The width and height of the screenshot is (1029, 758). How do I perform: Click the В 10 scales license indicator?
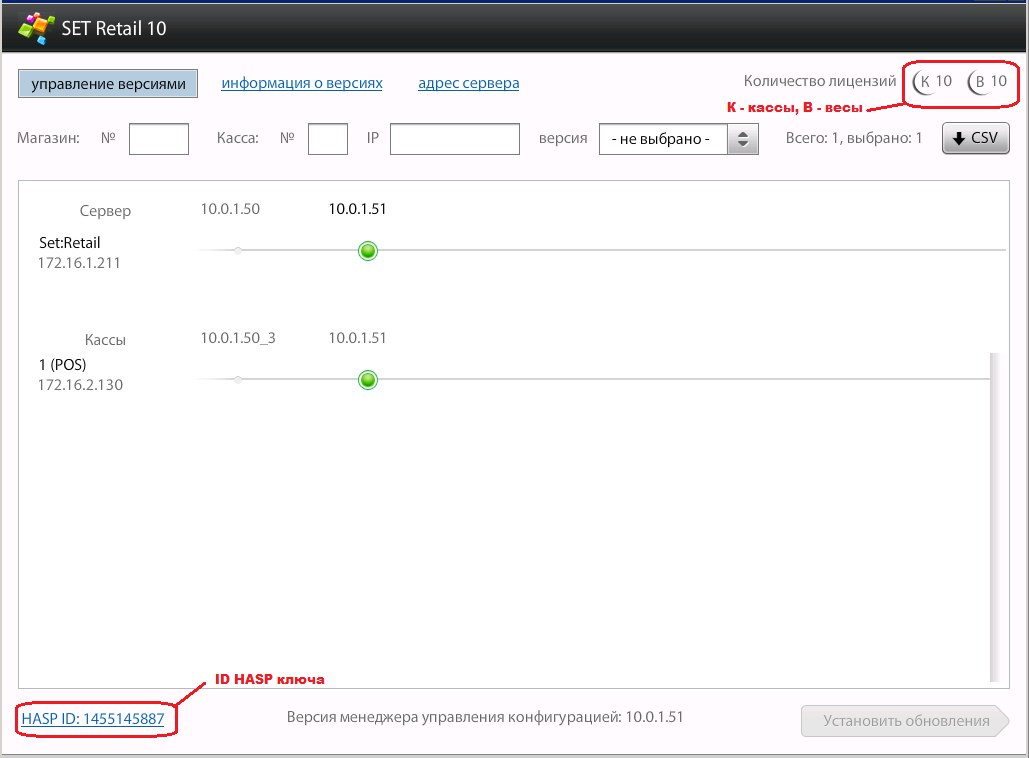point(988,82)
